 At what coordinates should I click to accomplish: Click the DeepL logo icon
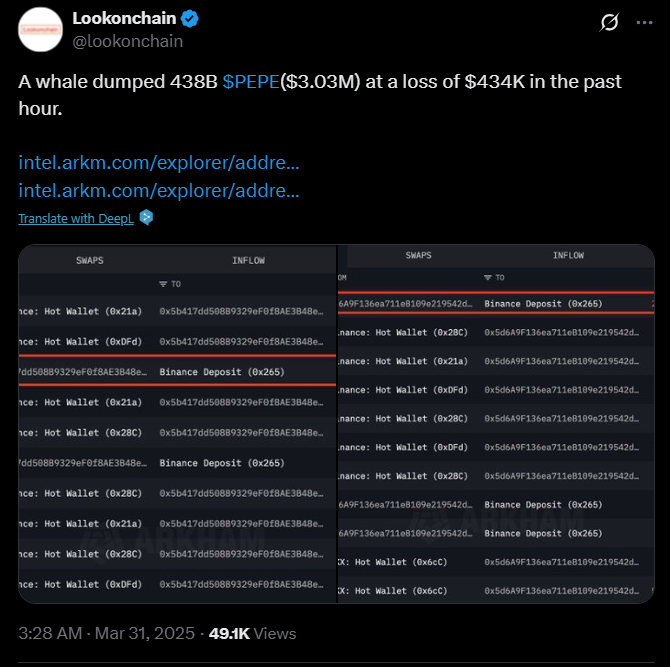(146, 217)
